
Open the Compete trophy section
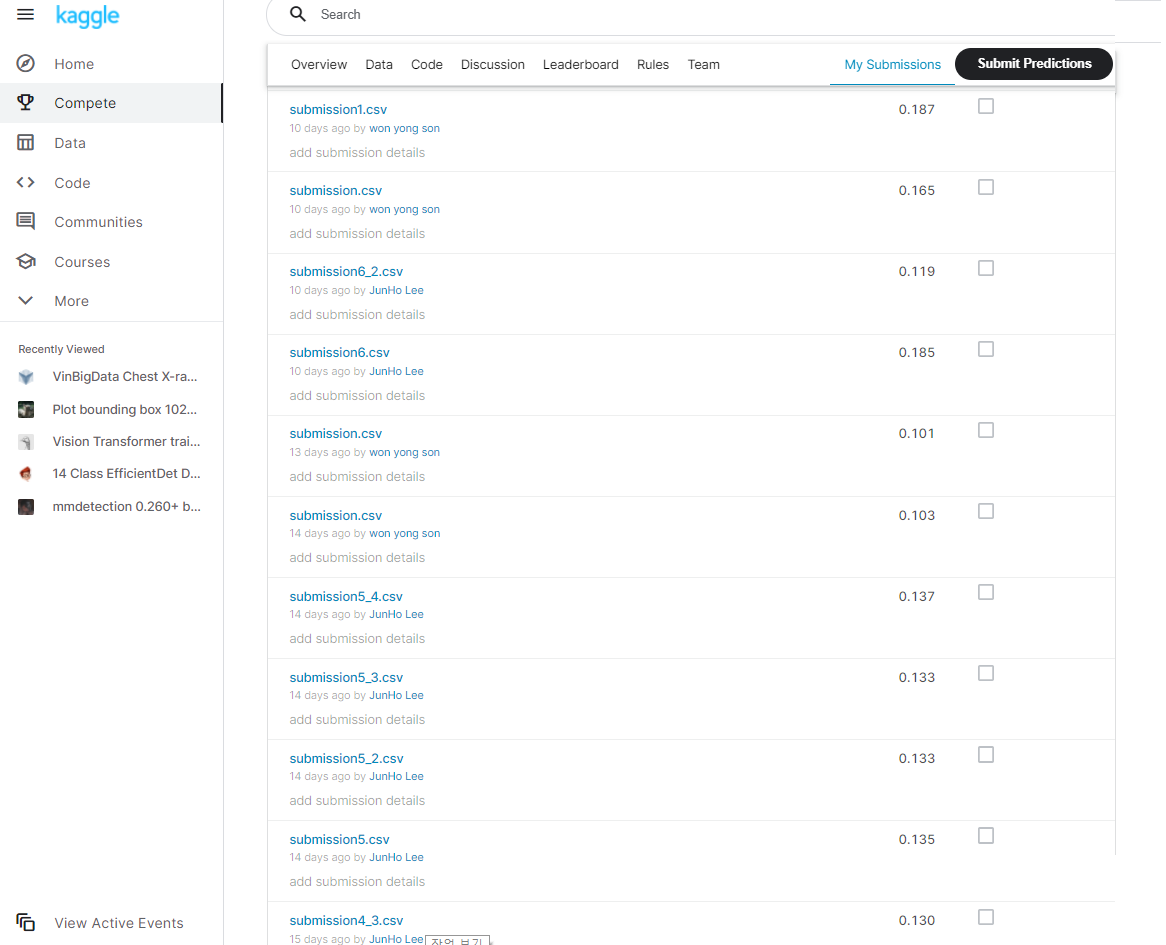[x=84, y=102]
